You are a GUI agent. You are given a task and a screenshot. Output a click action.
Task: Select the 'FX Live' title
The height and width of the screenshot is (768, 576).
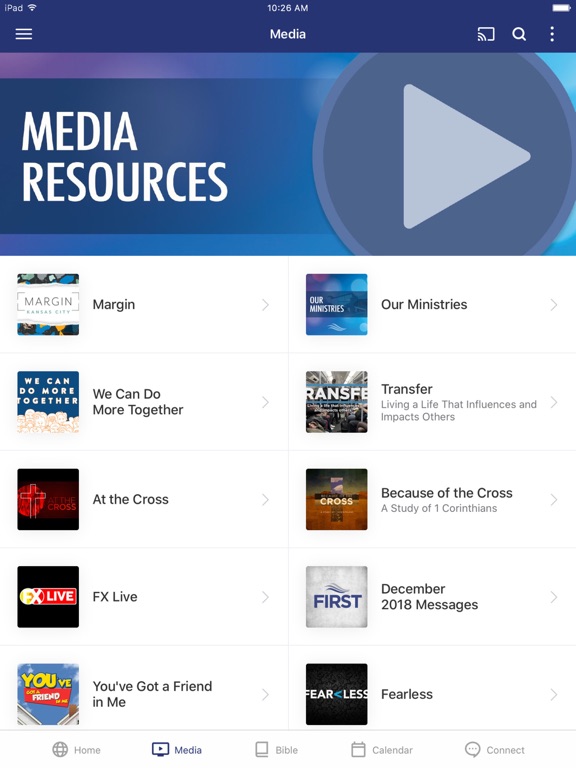click(x=115, y=597)
